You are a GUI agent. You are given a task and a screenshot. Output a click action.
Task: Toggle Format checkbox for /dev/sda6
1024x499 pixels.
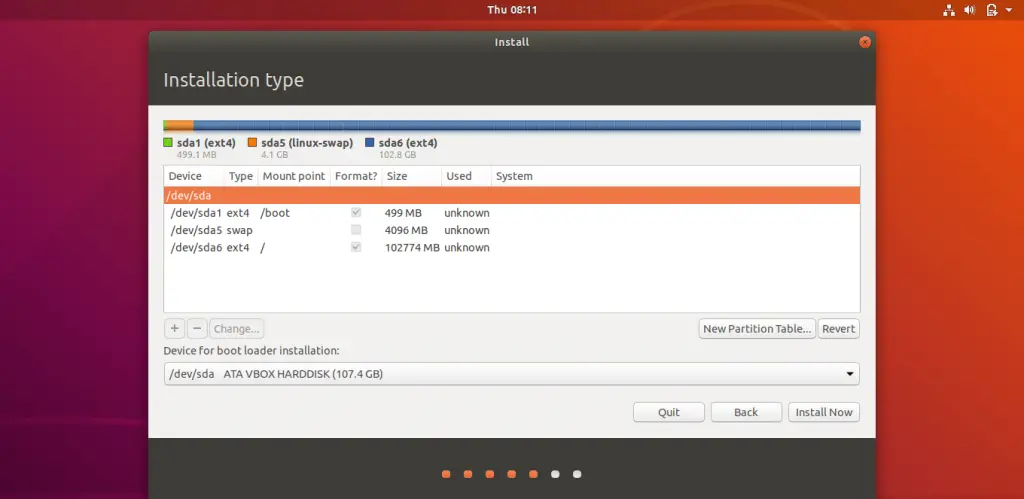356,247
